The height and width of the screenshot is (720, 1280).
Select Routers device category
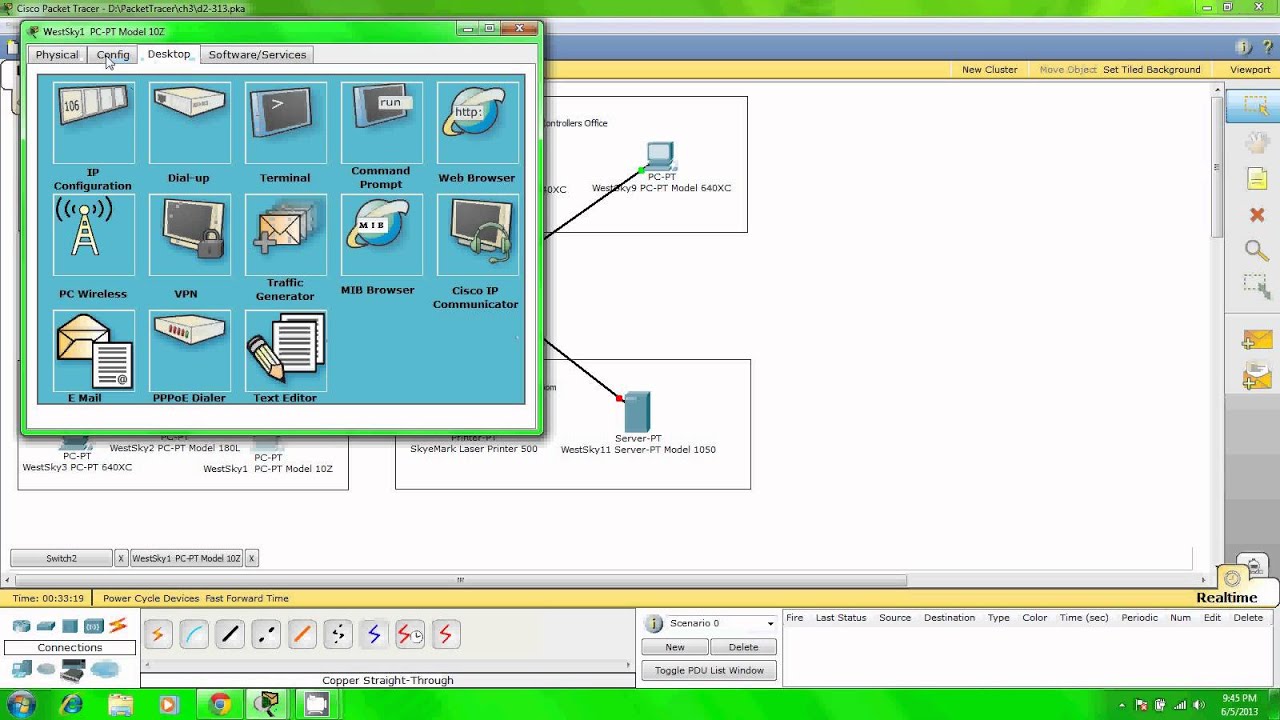[x=21, y=627]
